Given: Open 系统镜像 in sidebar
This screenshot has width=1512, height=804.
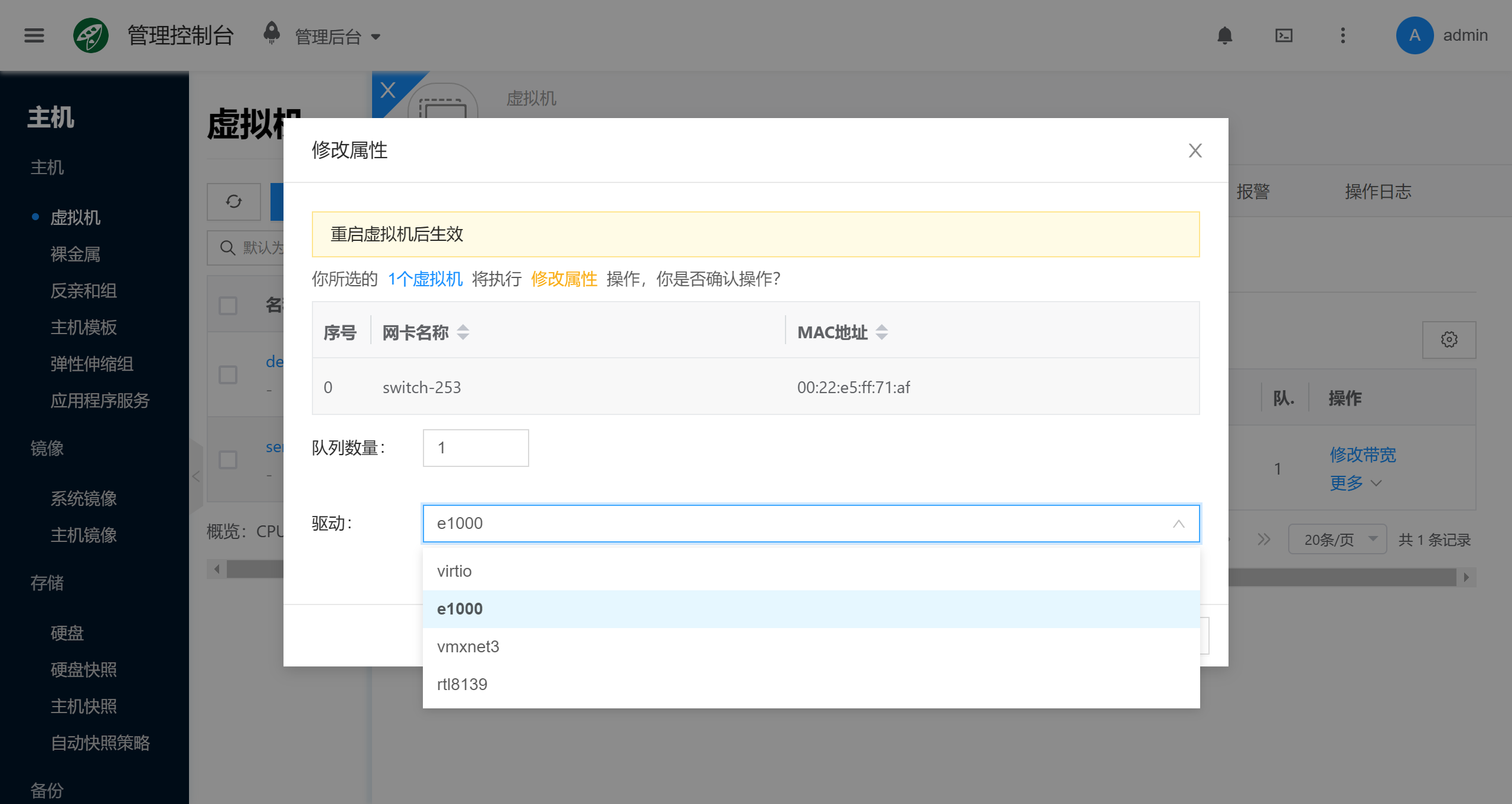Looking at the screenshot, I should (x=84, y=498).
